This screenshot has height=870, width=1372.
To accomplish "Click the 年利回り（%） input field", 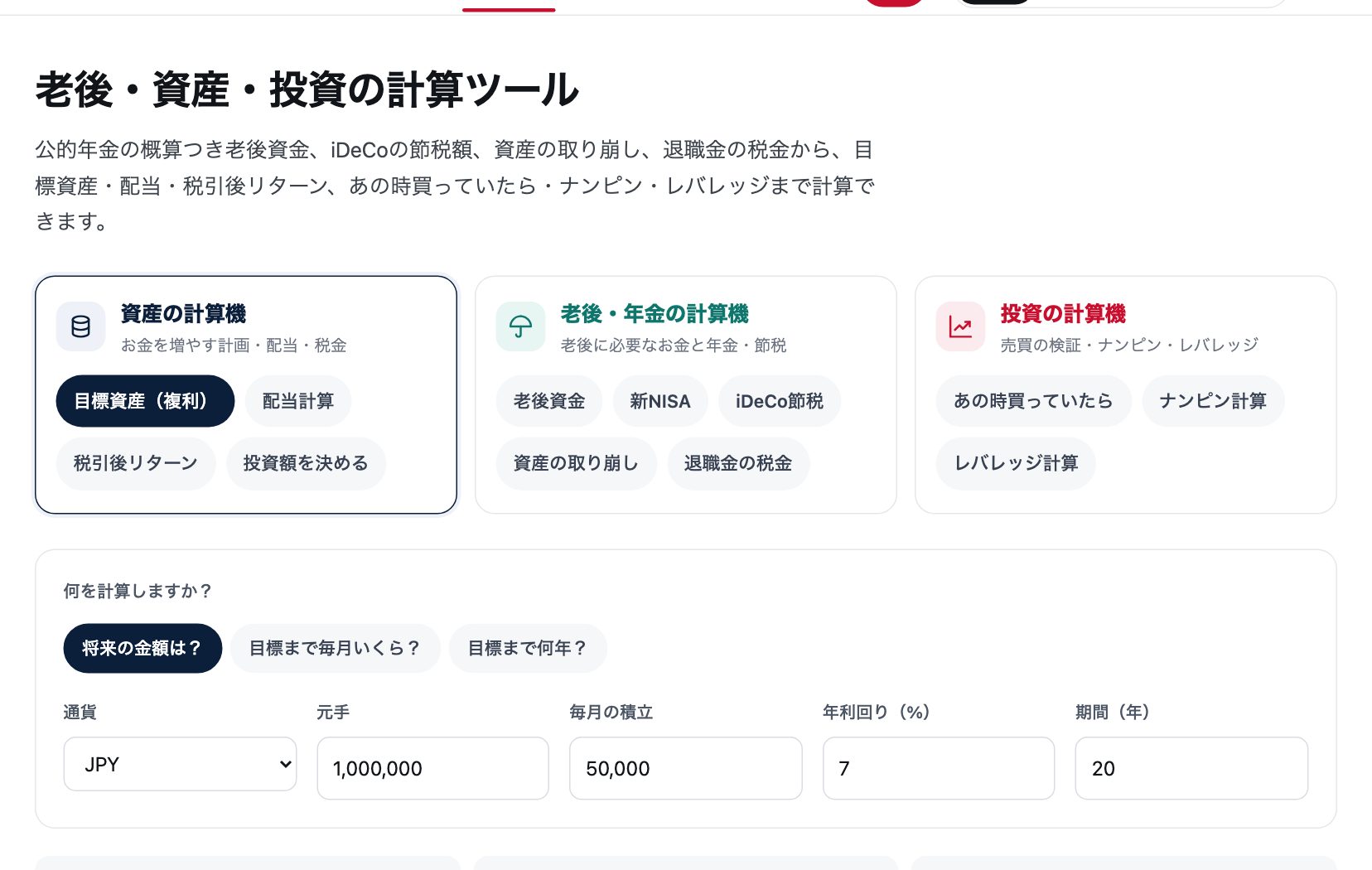I will [939, 768].
